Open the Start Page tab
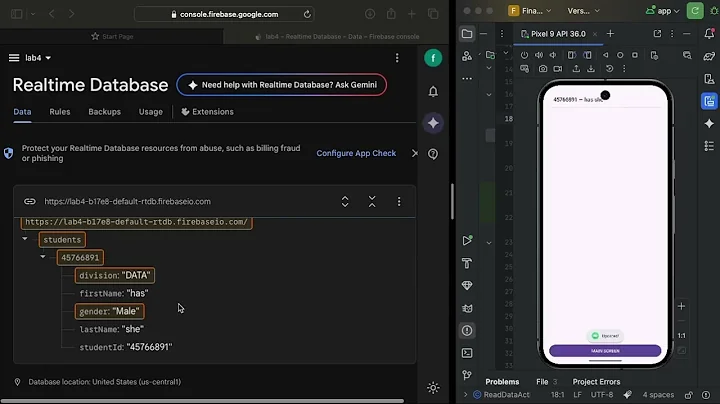 click(112, 36)
